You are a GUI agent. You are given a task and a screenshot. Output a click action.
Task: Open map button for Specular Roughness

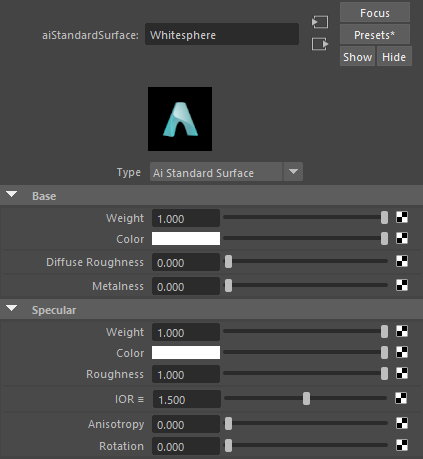click(x=402, y=373)
